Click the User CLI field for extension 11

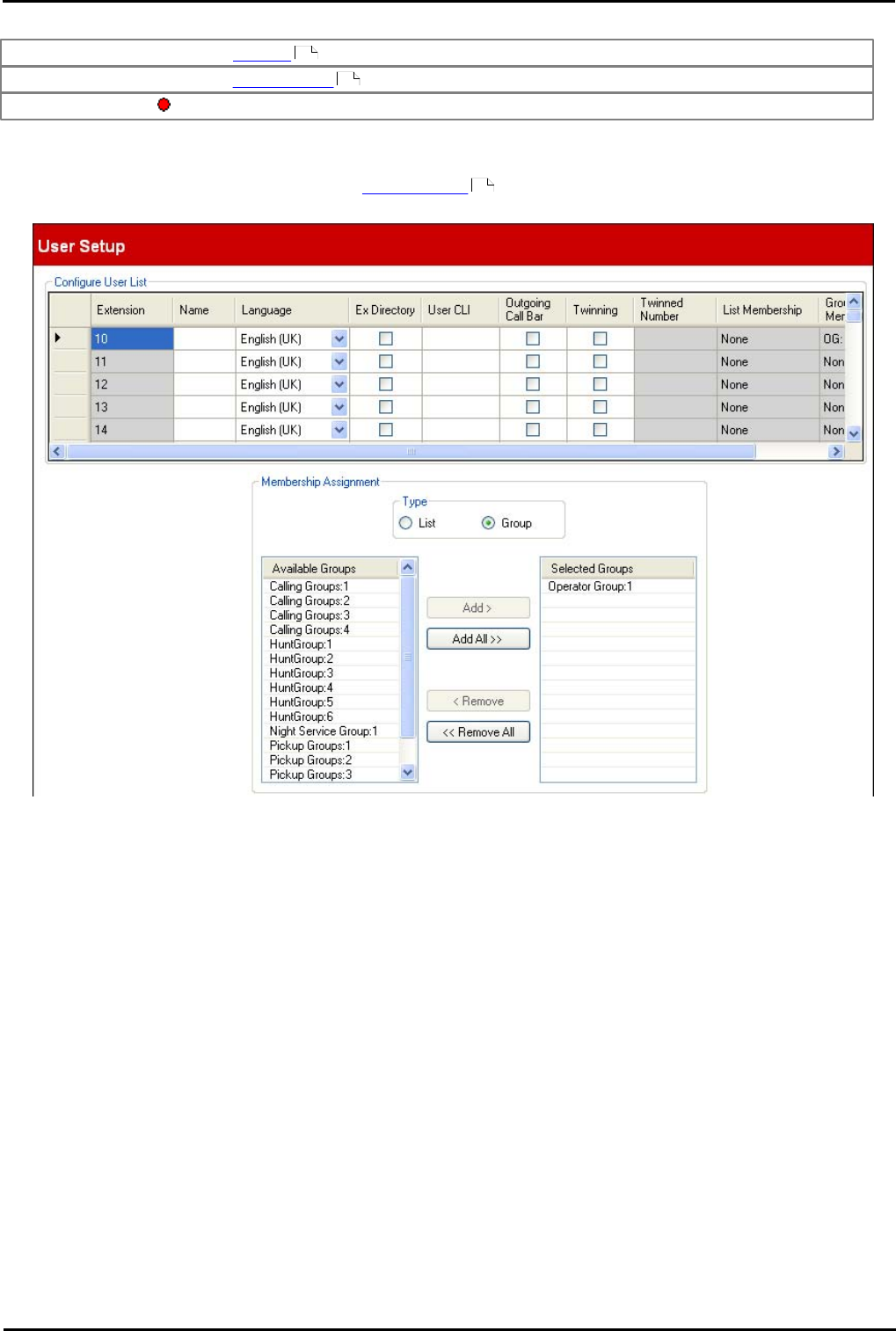click(461, 361)
